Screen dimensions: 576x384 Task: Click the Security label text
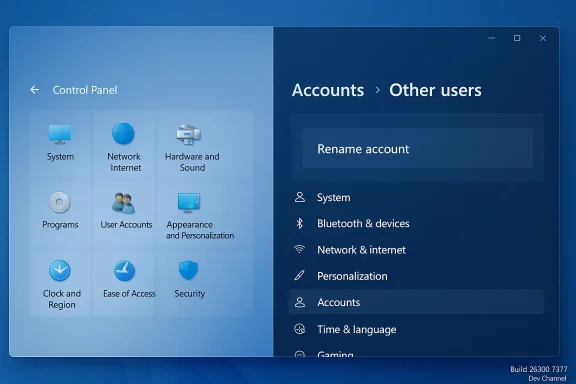point(190,294)
